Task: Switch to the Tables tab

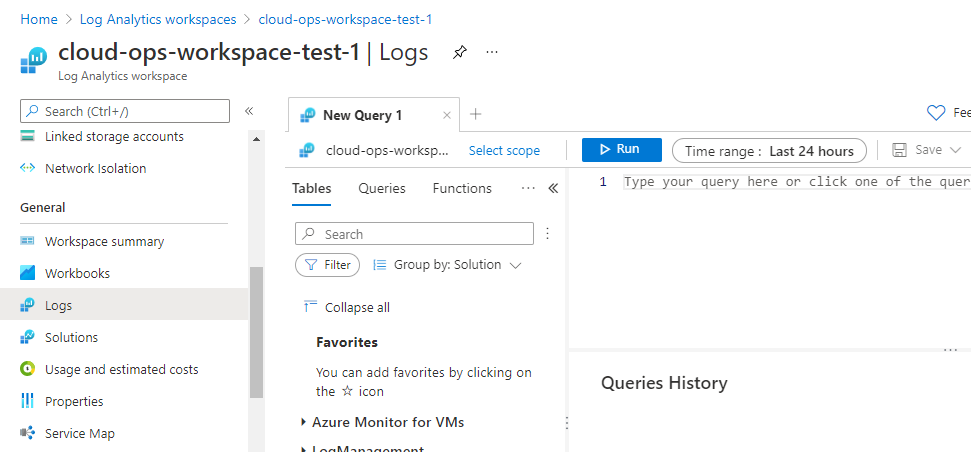Action: 311,188
